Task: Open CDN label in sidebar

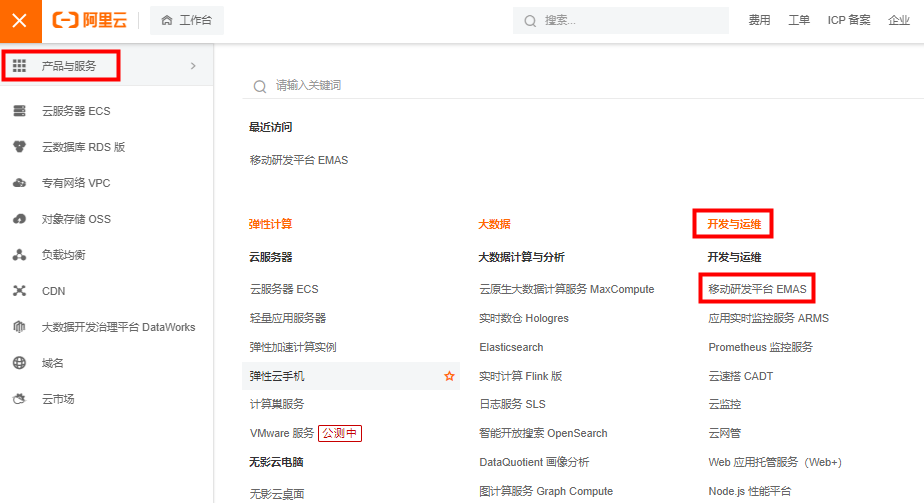Action: tap(54, 291)
